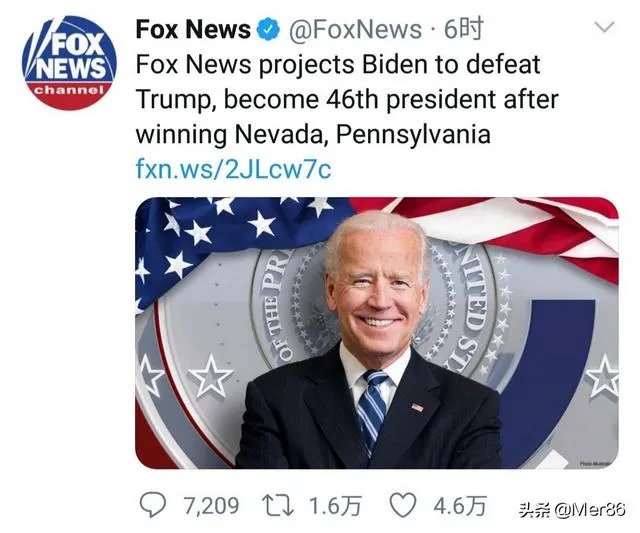
Task: Open the Biden photo thumbnail
Action: click(377, 333)
